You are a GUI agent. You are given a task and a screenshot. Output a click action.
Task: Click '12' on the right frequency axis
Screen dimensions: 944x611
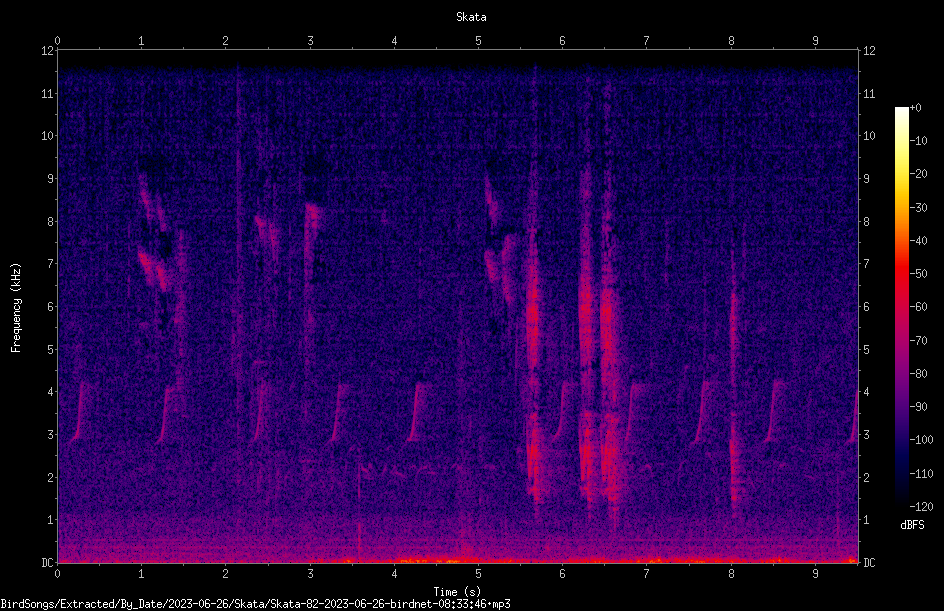pos(869,51)
